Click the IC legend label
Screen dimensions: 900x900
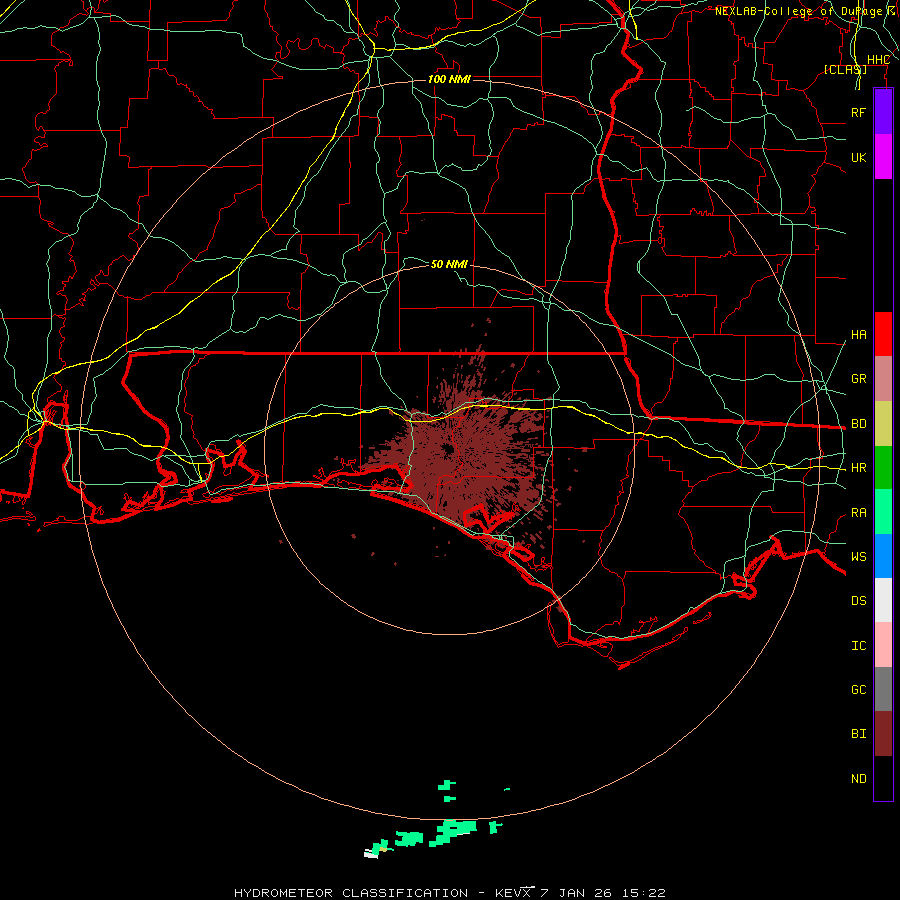[x=858, y=646]
